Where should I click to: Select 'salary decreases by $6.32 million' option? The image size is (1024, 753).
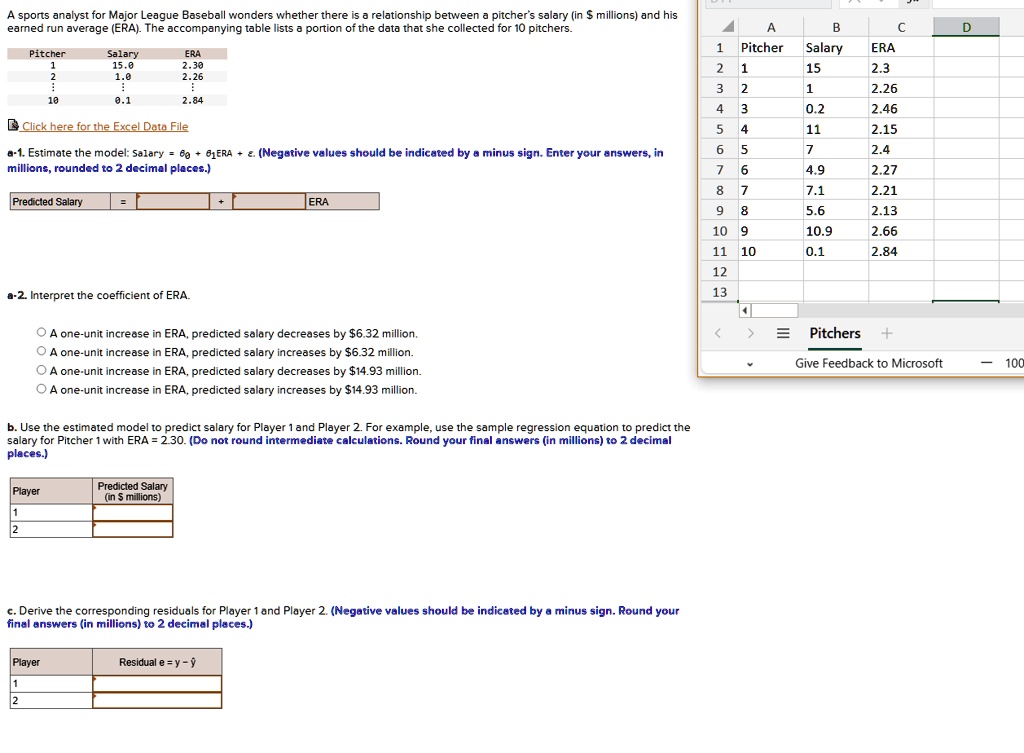(41, 333)
